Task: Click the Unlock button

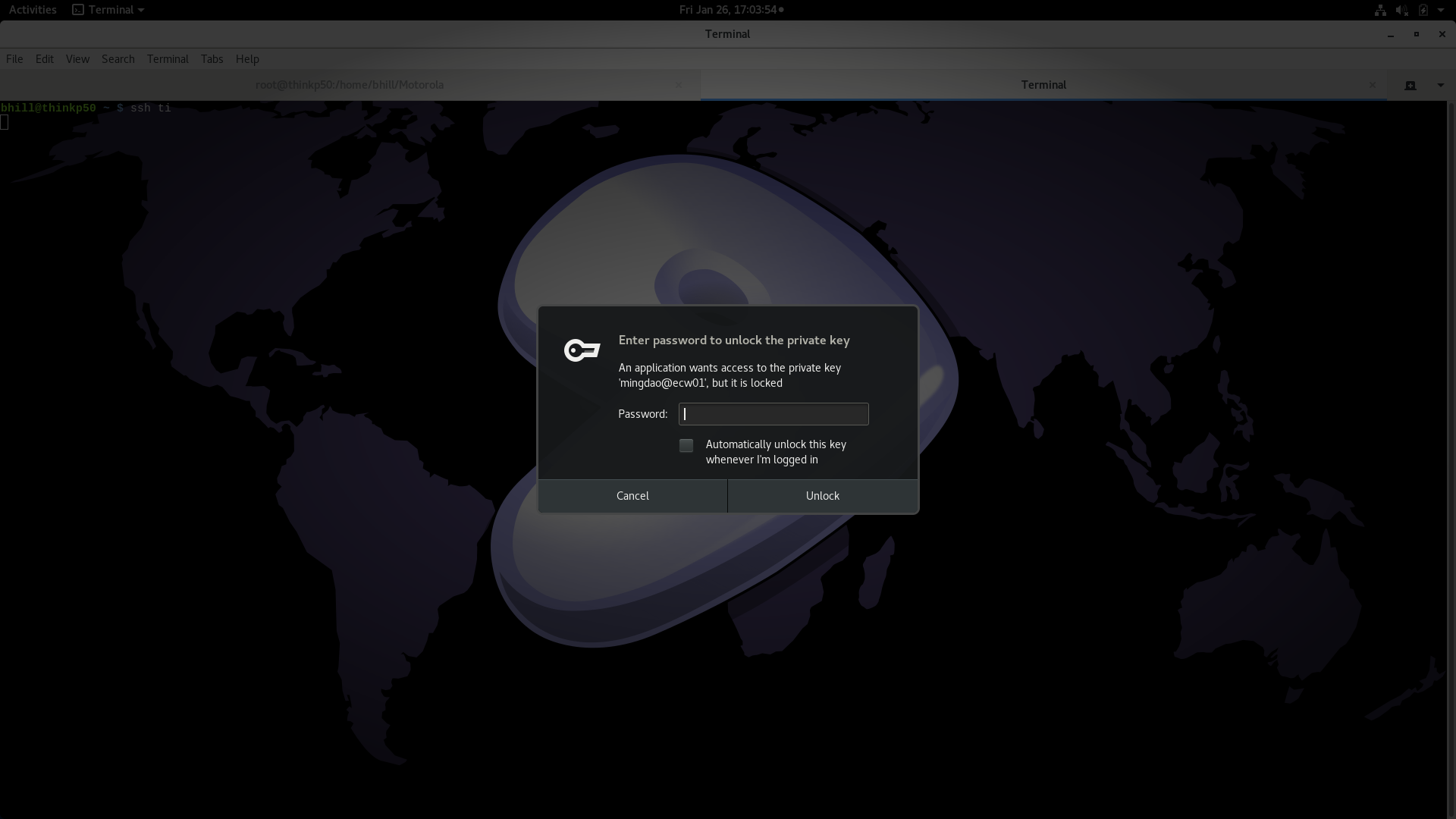Action: click(x=823, y=496)
